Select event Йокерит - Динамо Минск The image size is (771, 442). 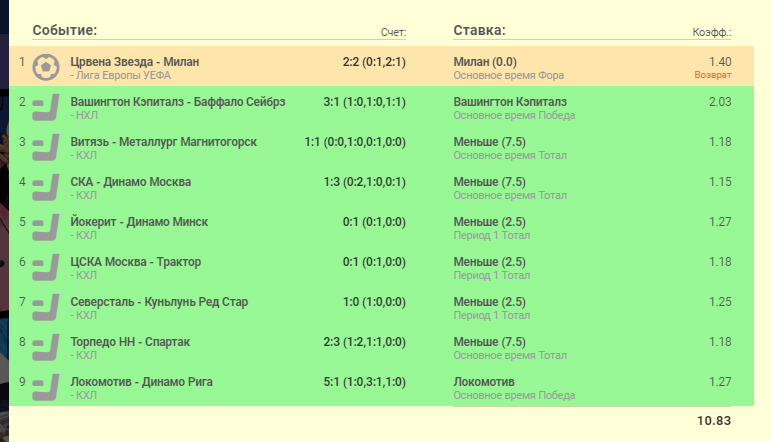139,222
